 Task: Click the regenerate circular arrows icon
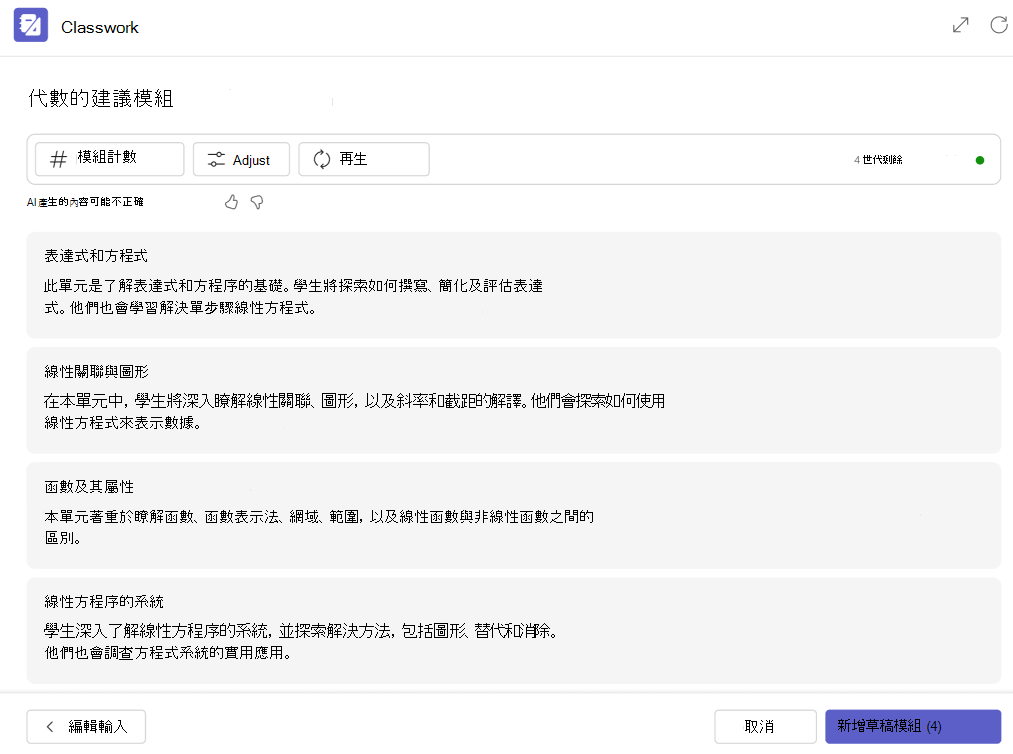pyautogui.click(x=322, y=160)
